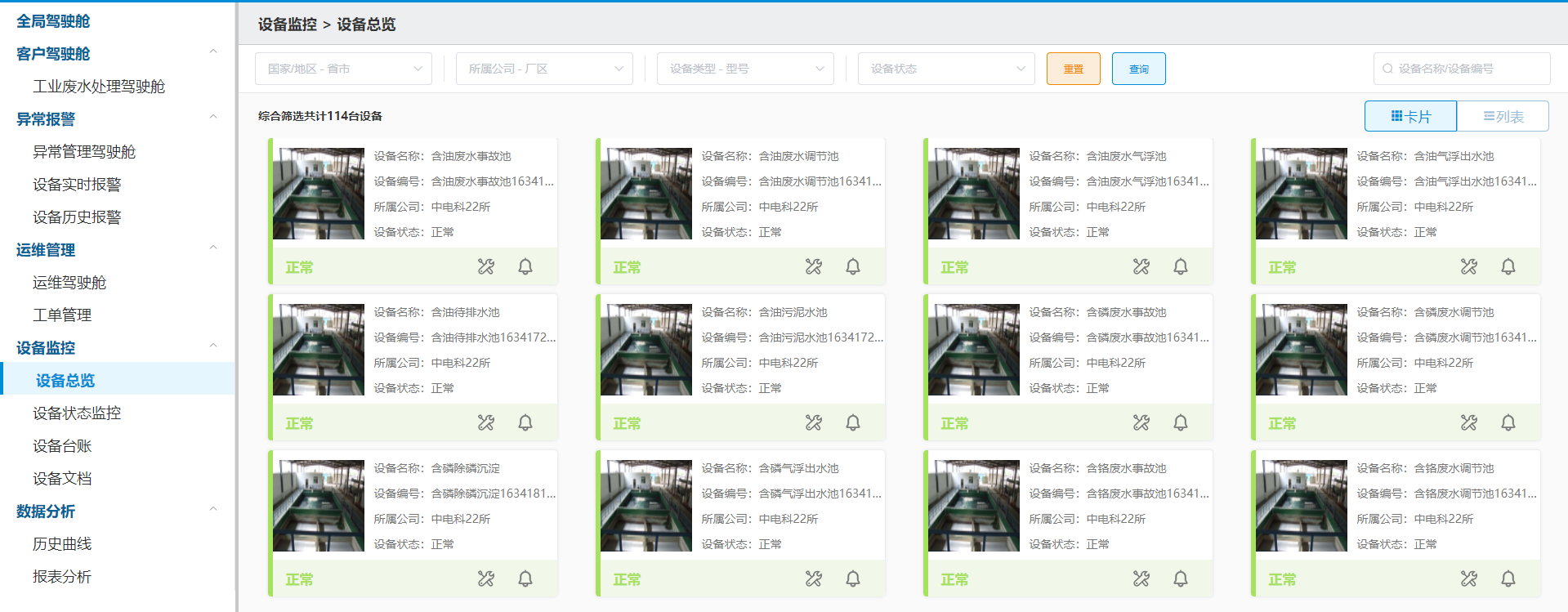Viewport: 1568px width, 612px height.
Task: Open maintenance tools icon on 含磷气浮出水池 card
Action: click(814, 578)
